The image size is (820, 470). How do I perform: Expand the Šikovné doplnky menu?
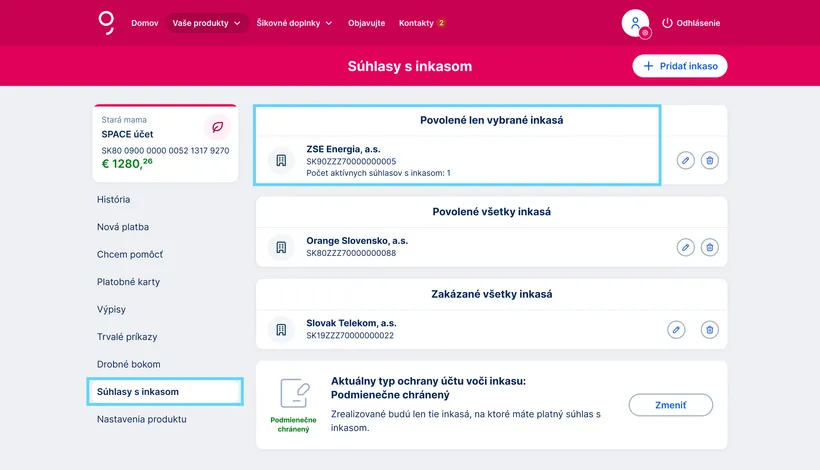point(294,23)
